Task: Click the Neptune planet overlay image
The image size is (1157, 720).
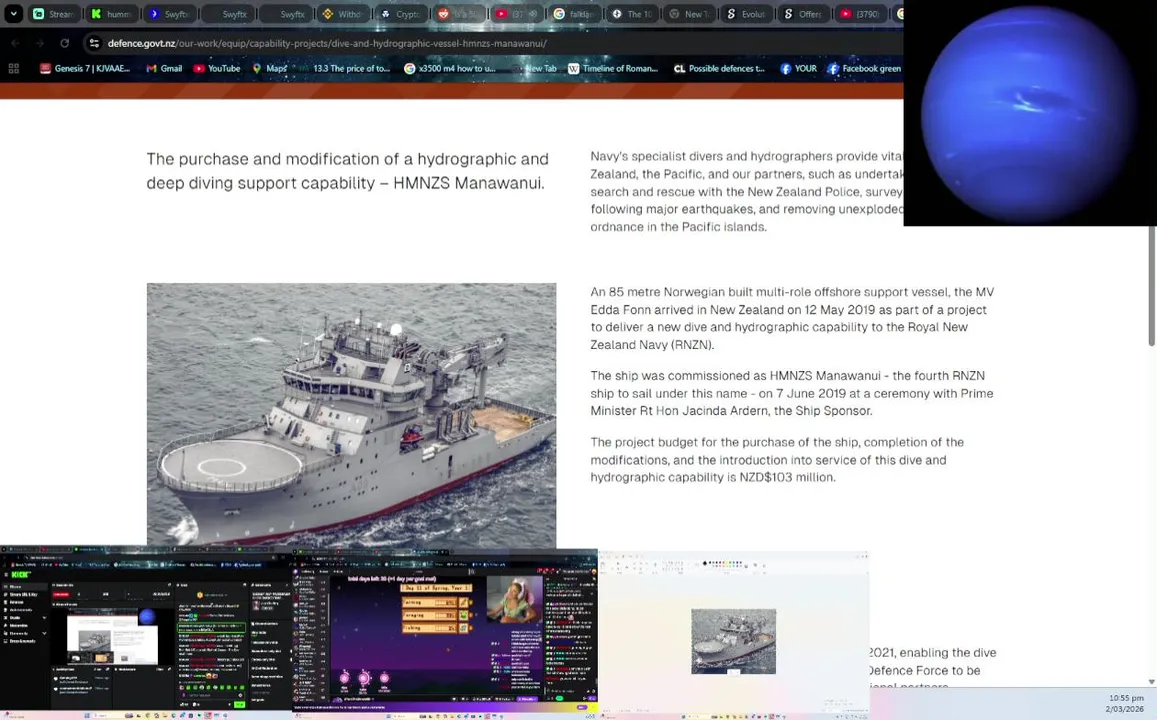Action: coord(1030,113)
